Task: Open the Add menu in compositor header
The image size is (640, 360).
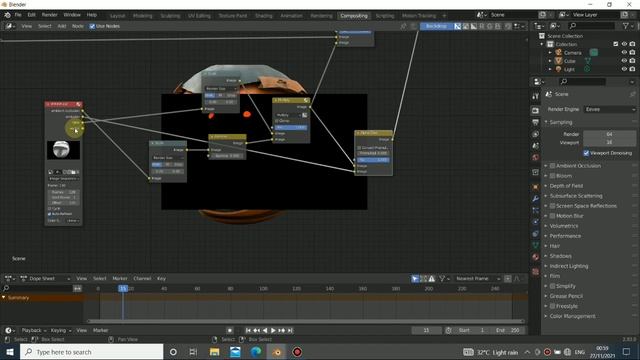Action: (62, 26)
